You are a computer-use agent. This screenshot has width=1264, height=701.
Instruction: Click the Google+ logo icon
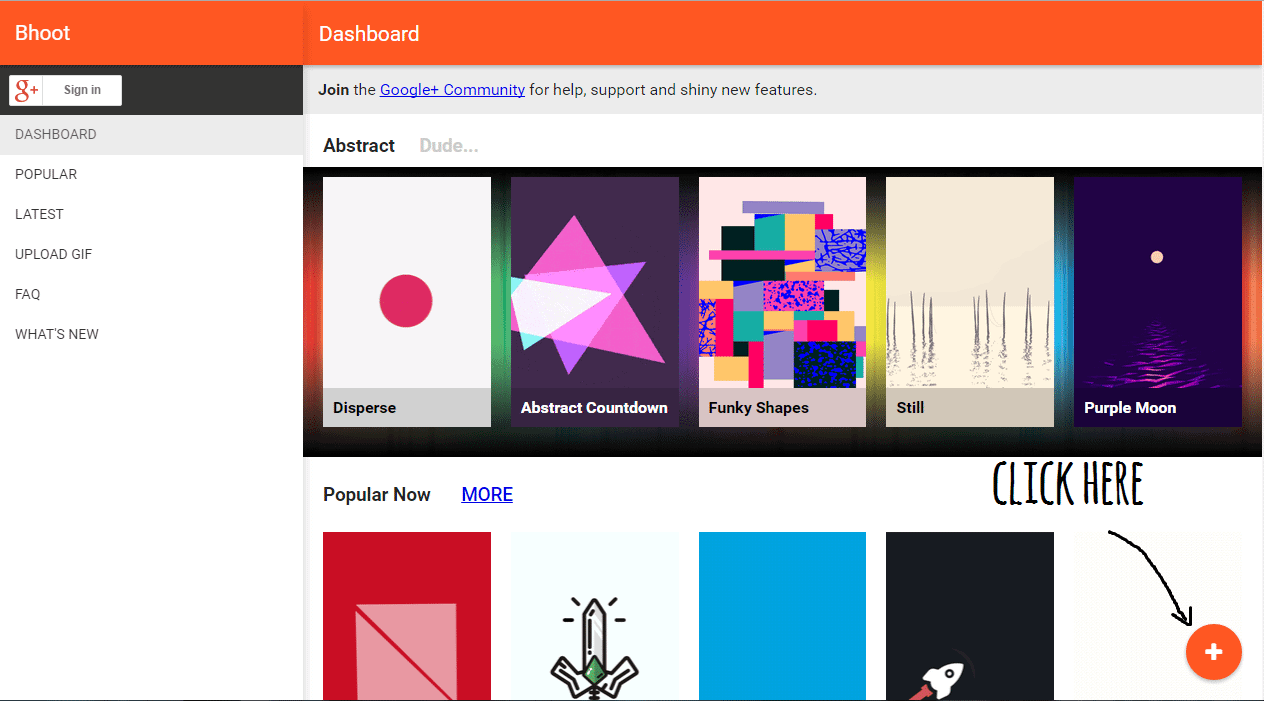coord(27,90)
